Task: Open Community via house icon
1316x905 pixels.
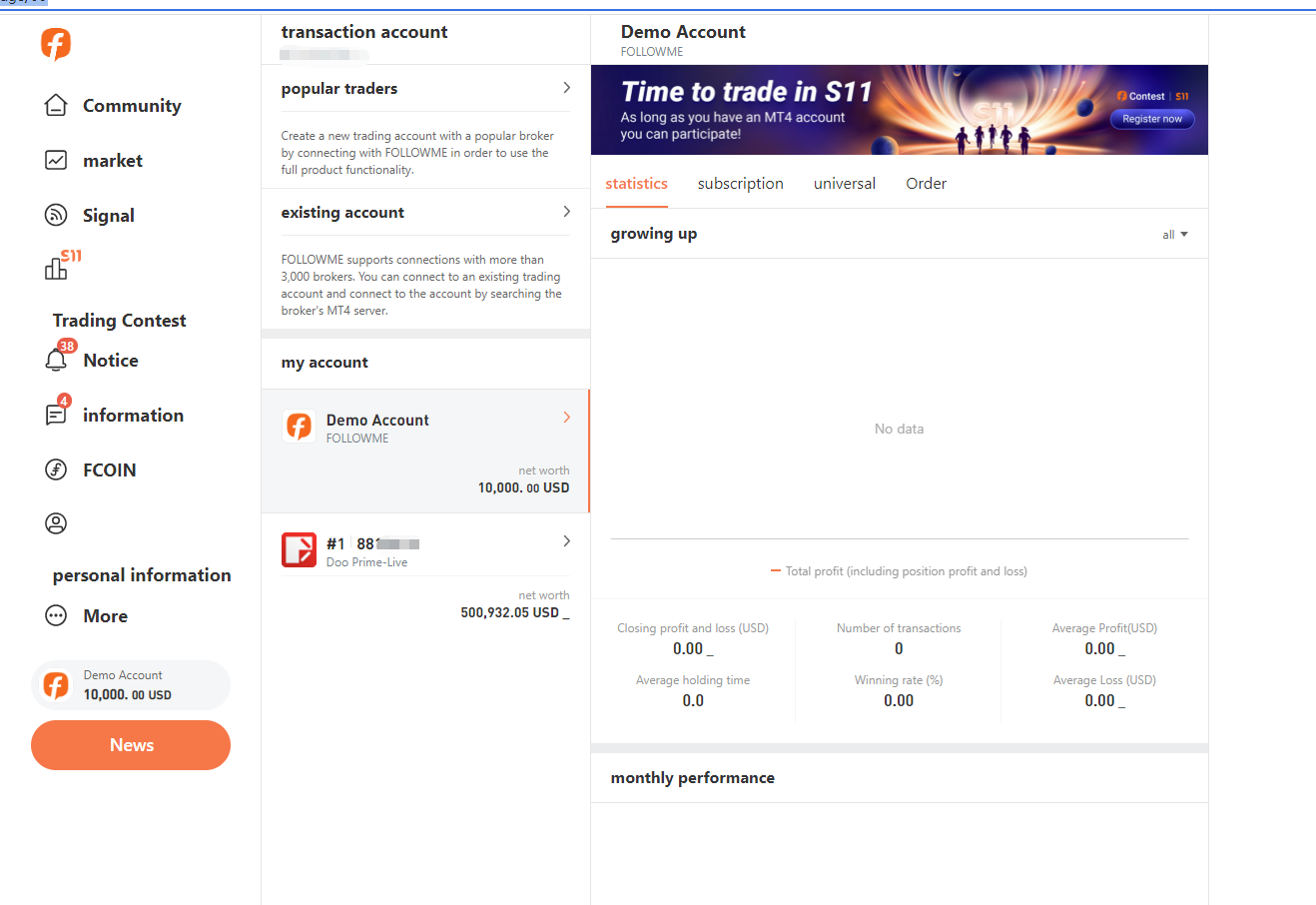Action: click(x=56, y=106)
